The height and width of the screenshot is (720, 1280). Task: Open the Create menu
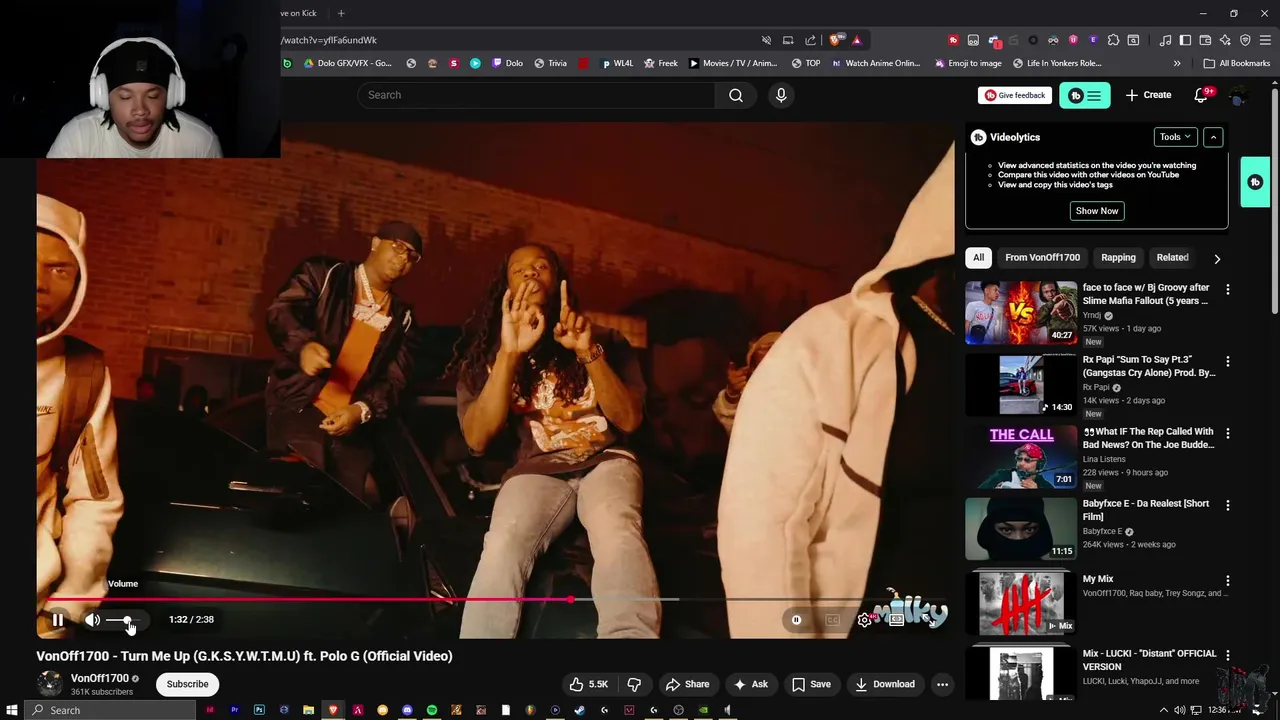pos(1148,95)
